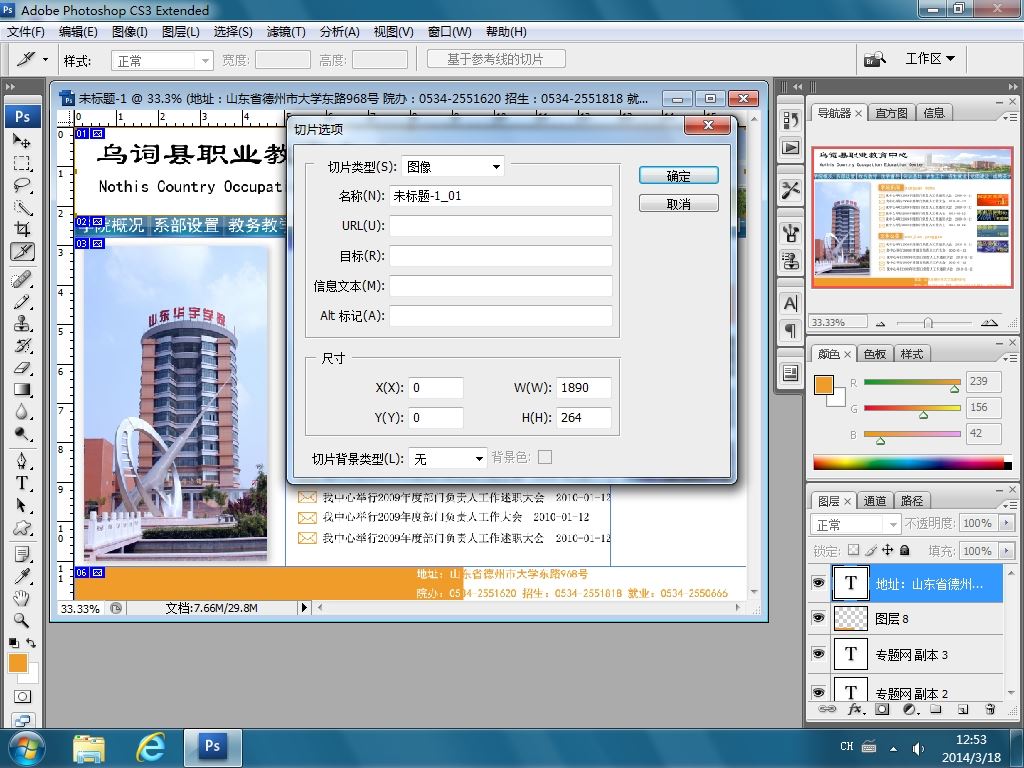Open the Tool Presets panel icon
Viewport: 1024px width, 768px height.
[791, 190]
